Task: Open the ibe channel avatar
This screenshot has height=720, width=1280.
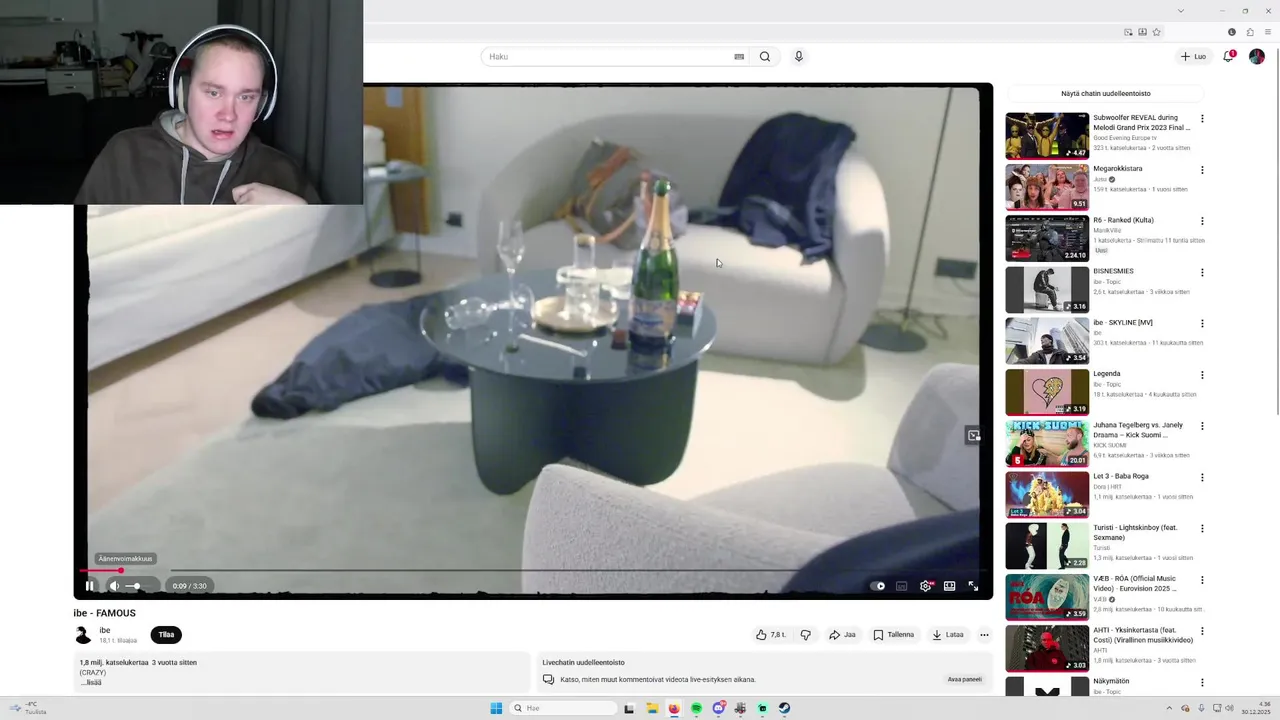Action: point(83,635)
